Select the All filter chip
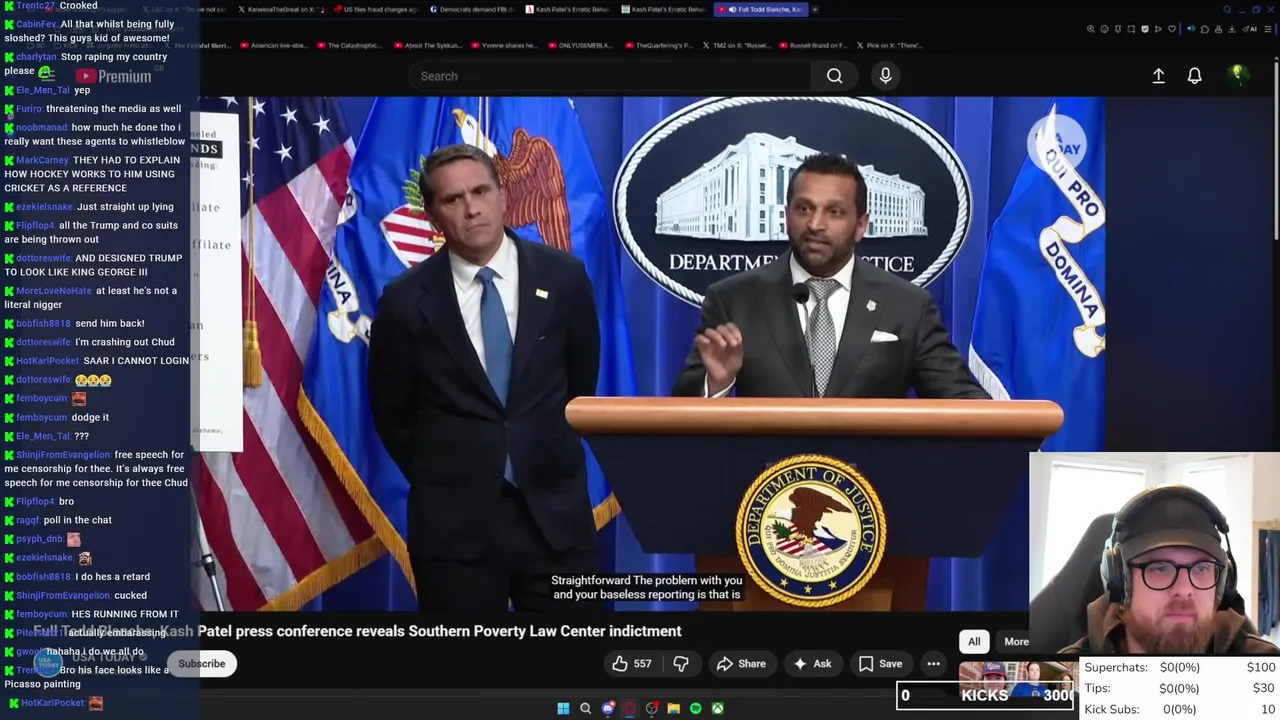Viewport: 1280px width, 720px height. coord(974,642)
